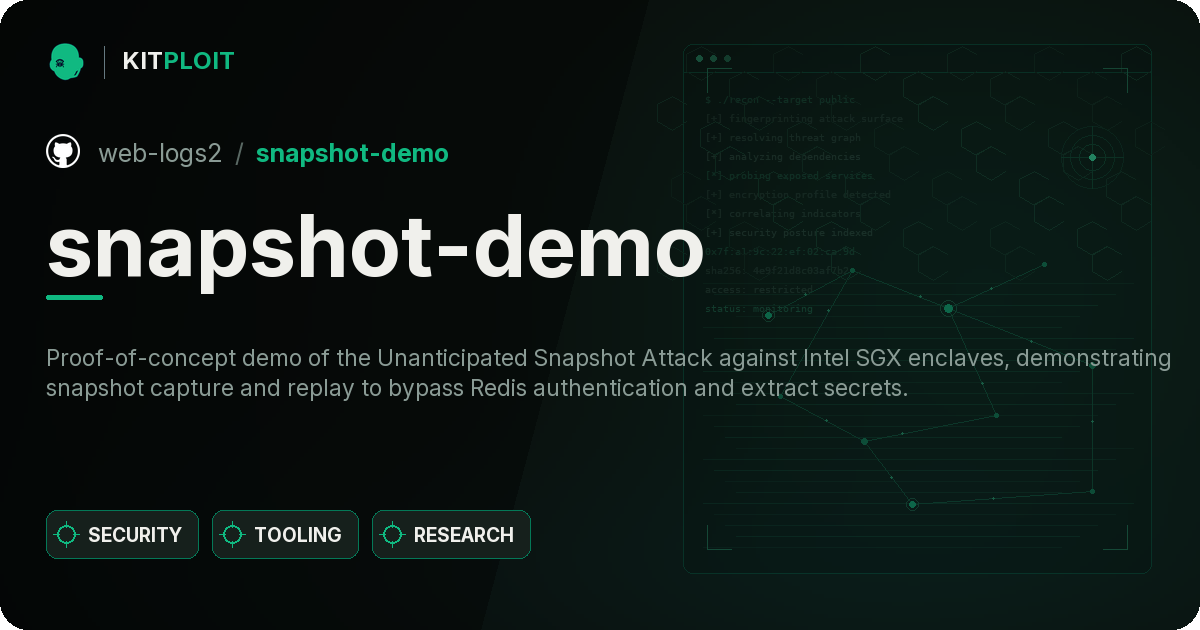The image size is (1200, 630).
Task: Click the large snapshot-demo heading
Action: pos(375,248)
